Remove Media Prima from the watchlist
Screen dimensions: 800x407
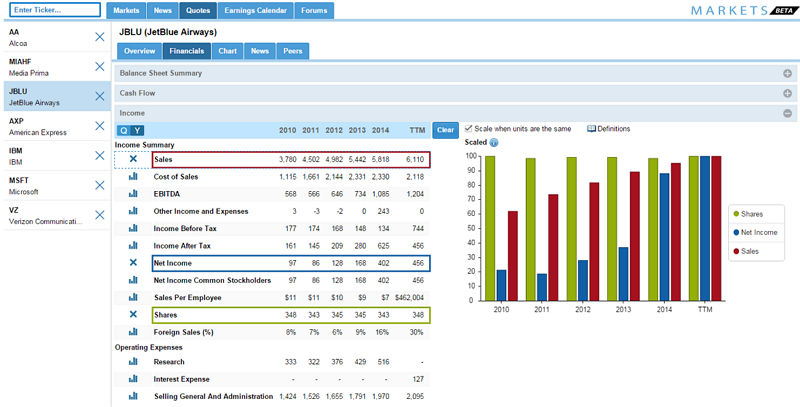click(100, 66)
